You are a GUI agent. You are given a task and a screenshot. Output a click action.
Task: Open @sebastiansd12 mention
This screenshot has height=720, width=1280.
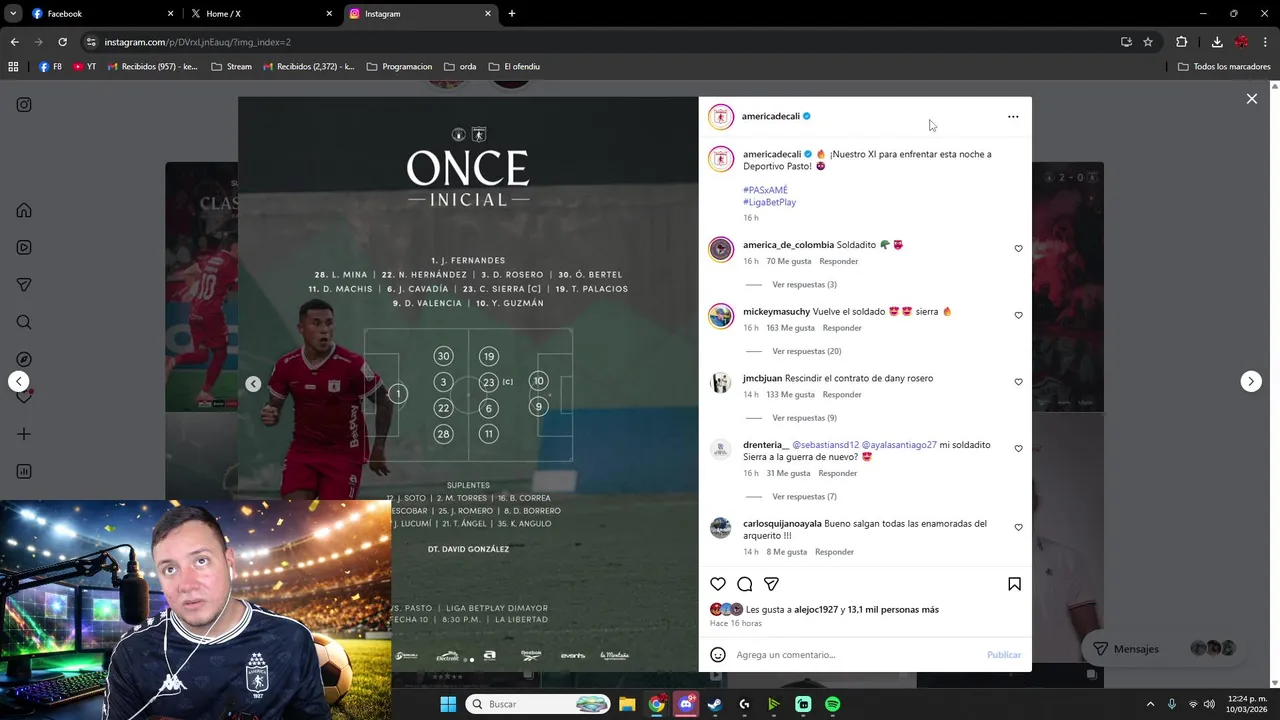tap(825, 445)
